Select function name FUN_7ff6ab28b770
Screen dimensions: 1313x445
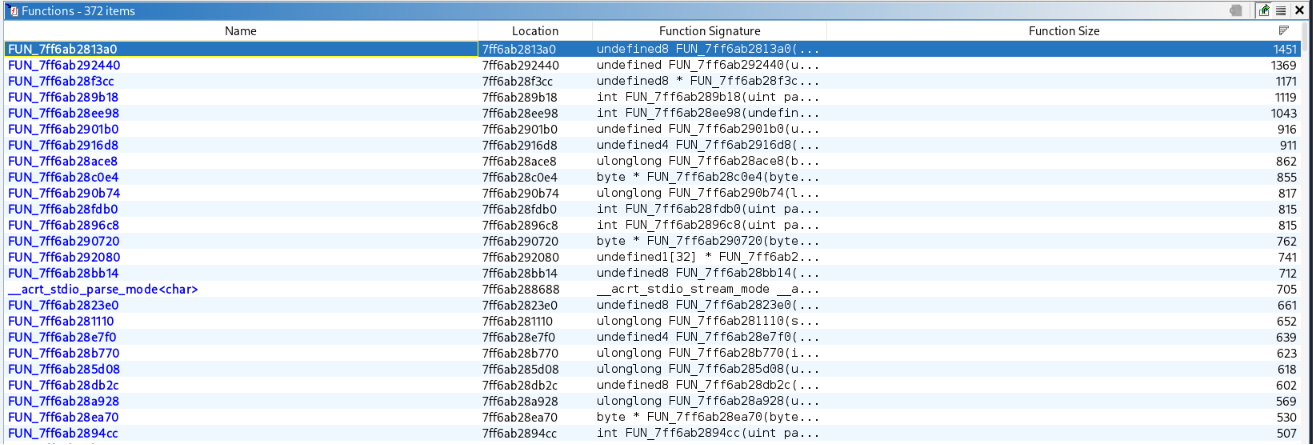(63, 353)
